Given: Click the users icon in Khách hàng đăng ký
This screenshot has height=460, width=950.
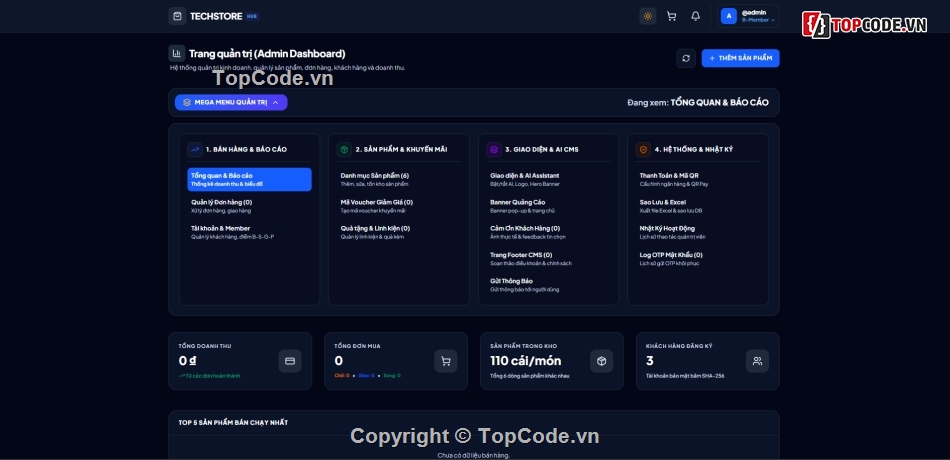Looking at the screenshot, I should 757,361.
